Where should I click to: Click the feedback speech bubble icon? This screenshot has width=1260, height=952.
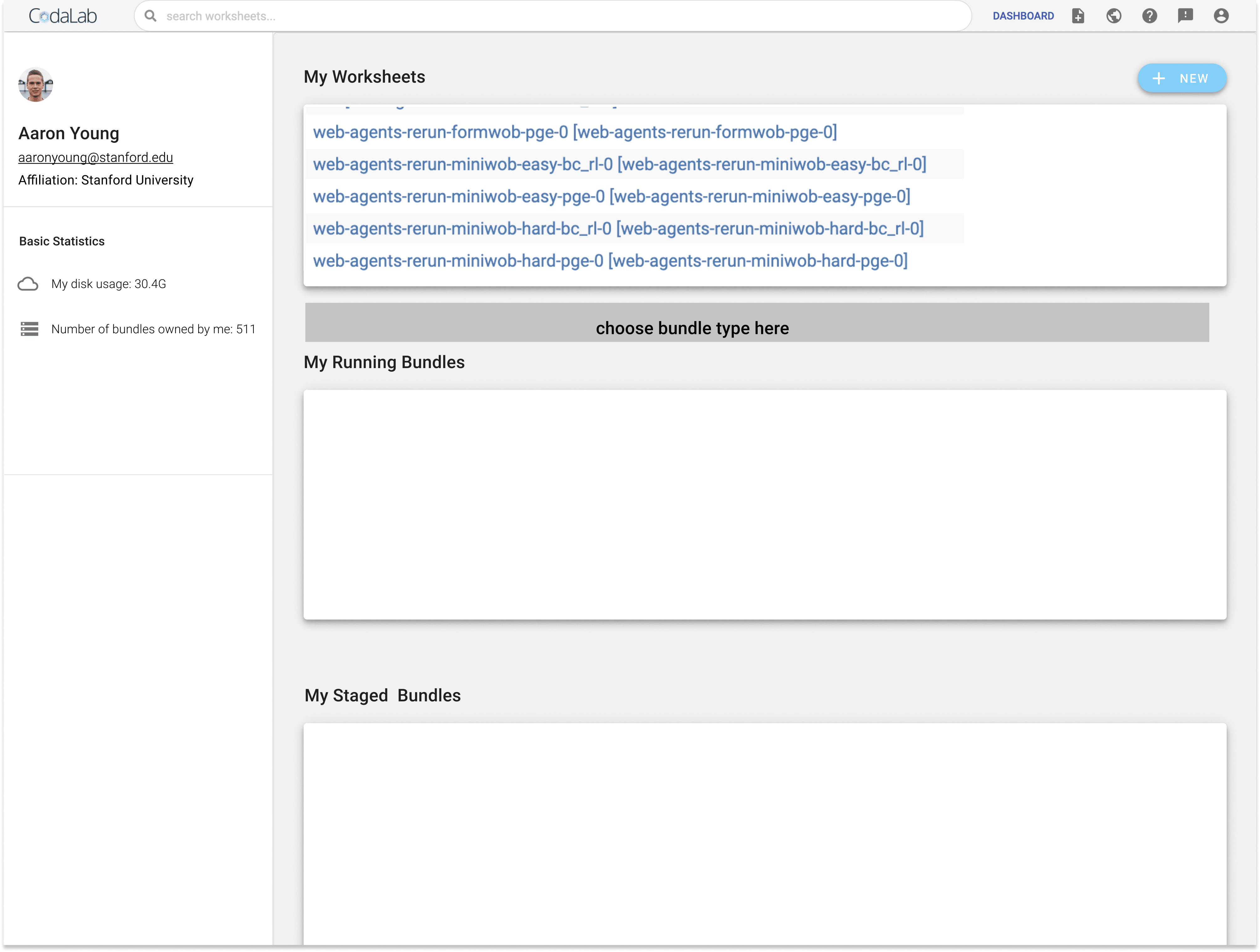pos(1185,16)
